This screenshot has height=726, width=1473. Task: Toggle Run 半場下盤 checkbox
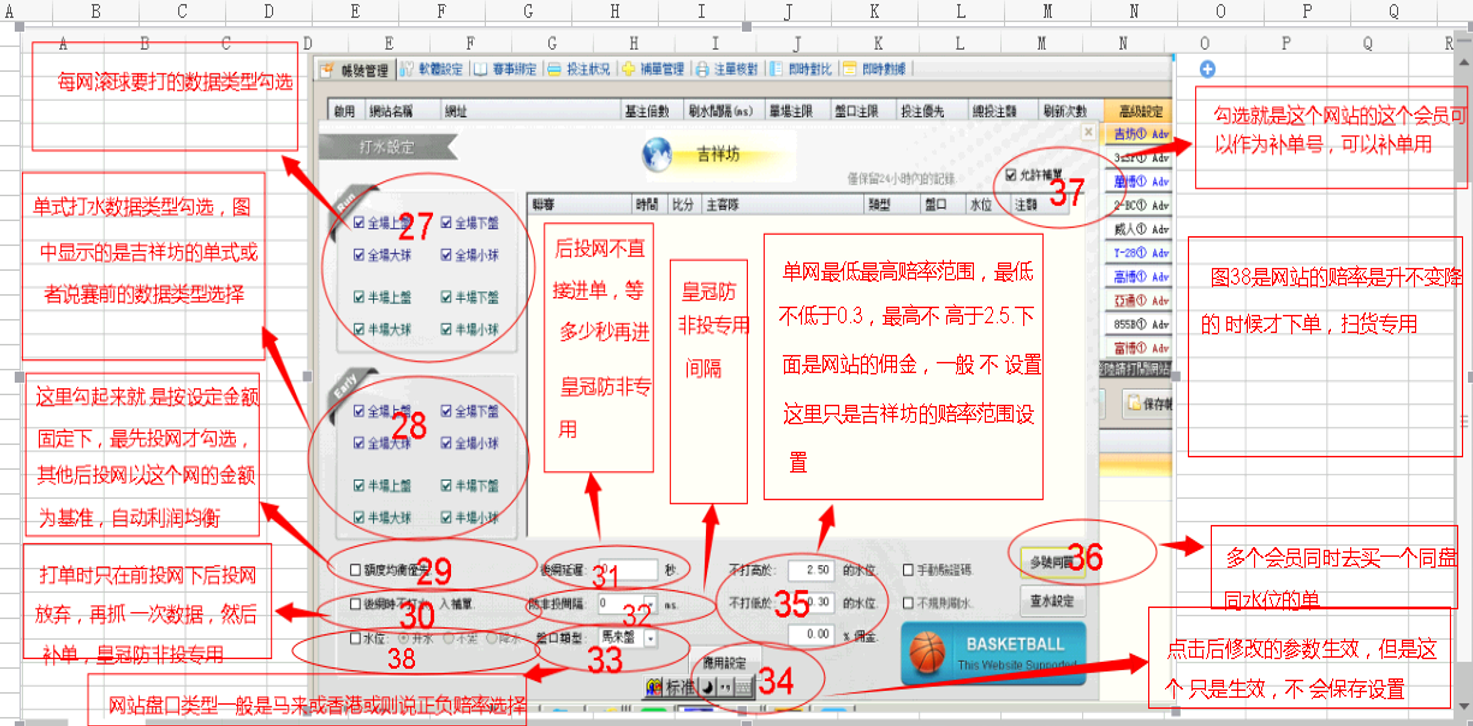pyautogui.click(x=446, y=297)
